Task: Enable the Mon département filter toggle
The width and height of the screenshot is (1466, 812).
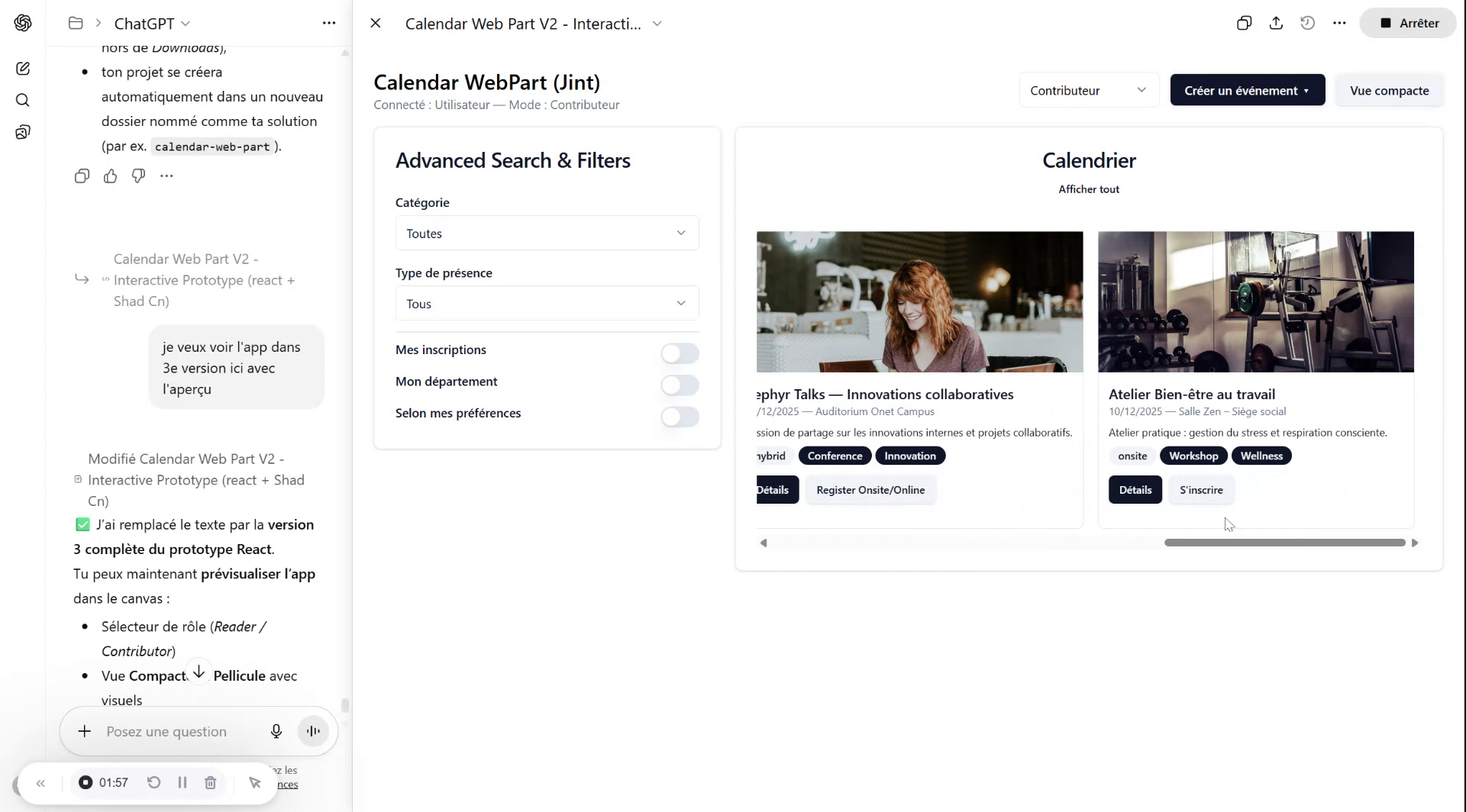Action: [x=679, y=385]
